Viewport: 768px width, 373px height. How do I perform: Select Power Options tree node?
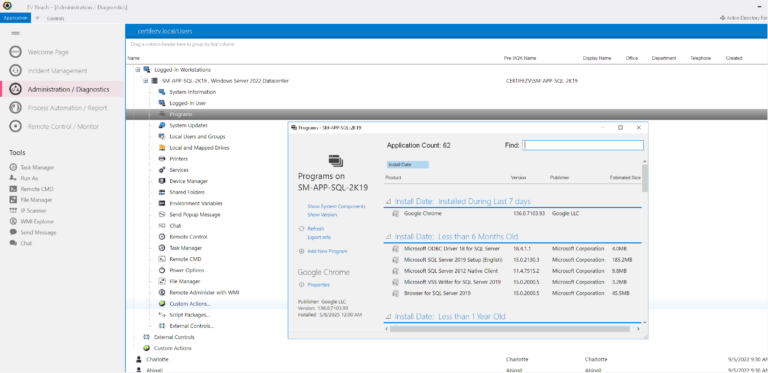[187, 270]
